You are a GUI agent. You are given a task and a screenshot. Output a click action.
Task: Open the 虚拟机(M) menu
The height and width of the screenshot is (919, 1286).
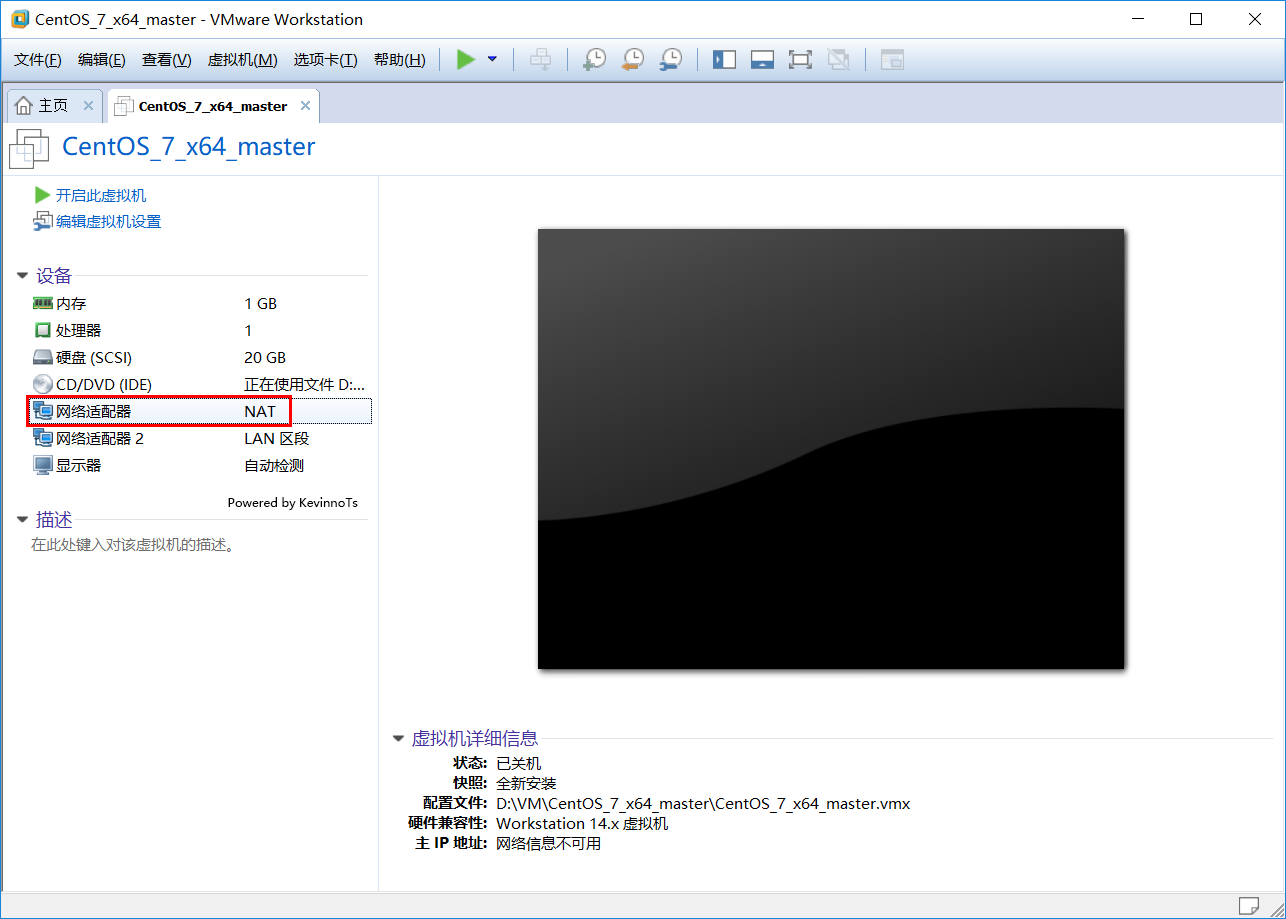(x=242, y=60)
